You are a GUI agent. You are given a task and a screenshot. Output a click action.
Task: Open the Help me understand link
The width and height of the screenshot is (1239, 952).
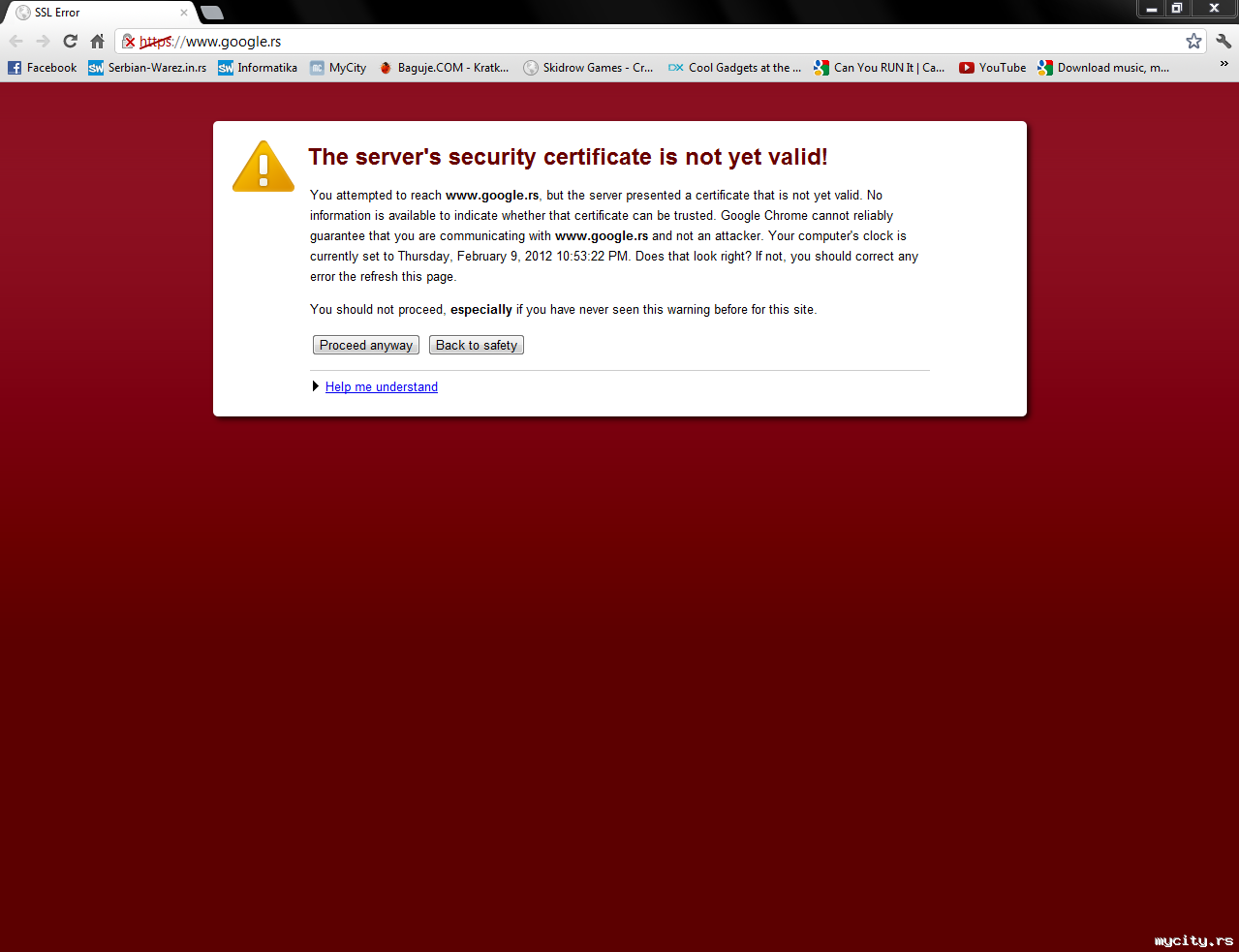(382, 386)
